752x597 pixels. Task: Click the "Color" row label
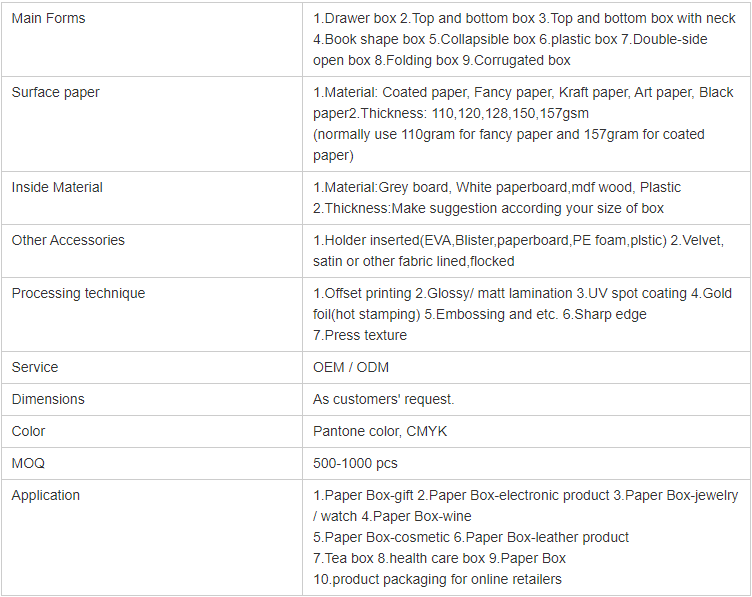29,431
